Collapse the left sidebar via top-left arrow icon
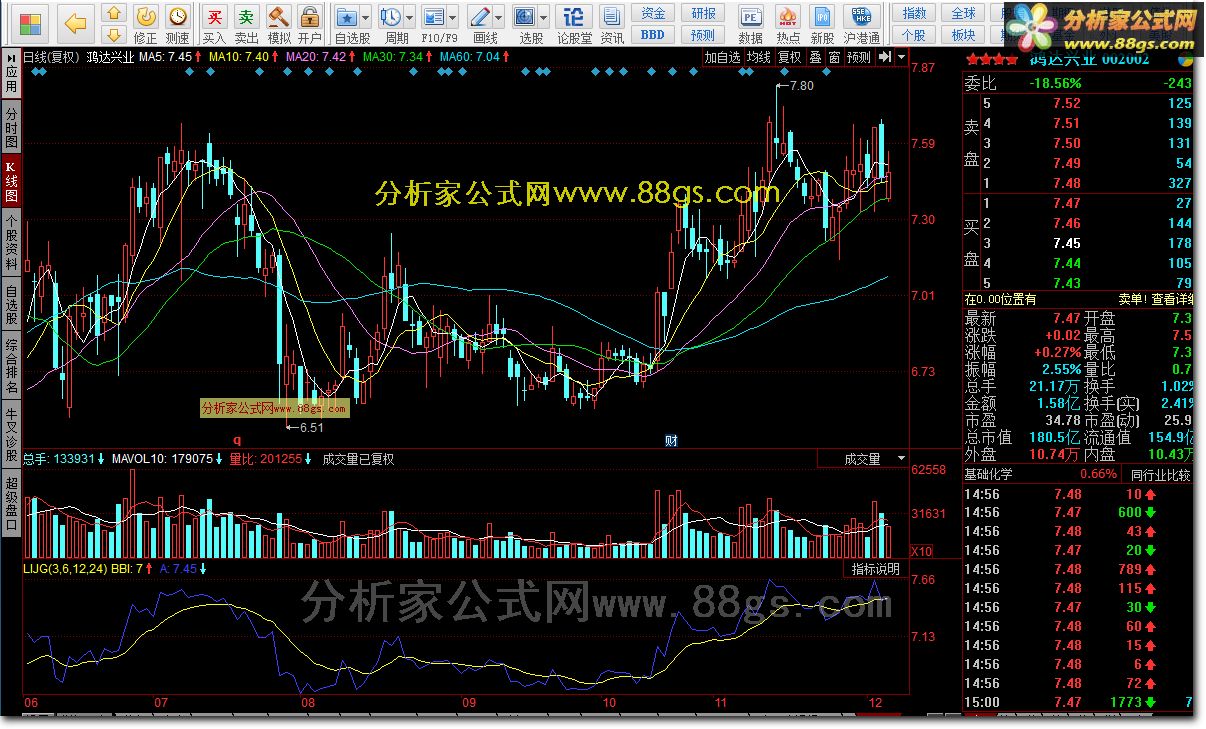This screenshot has height=729, width=1206. point(10,57)
